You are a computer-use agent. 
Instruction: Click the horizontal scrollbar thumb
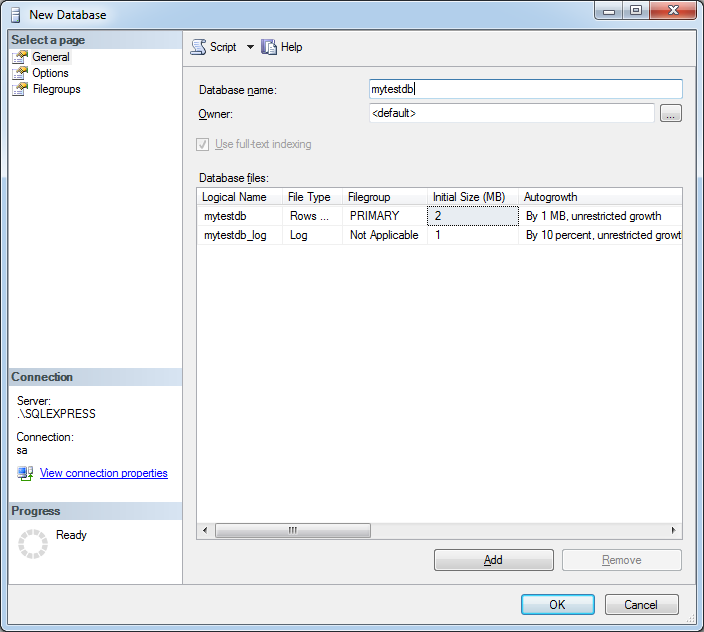coord(293,531)
